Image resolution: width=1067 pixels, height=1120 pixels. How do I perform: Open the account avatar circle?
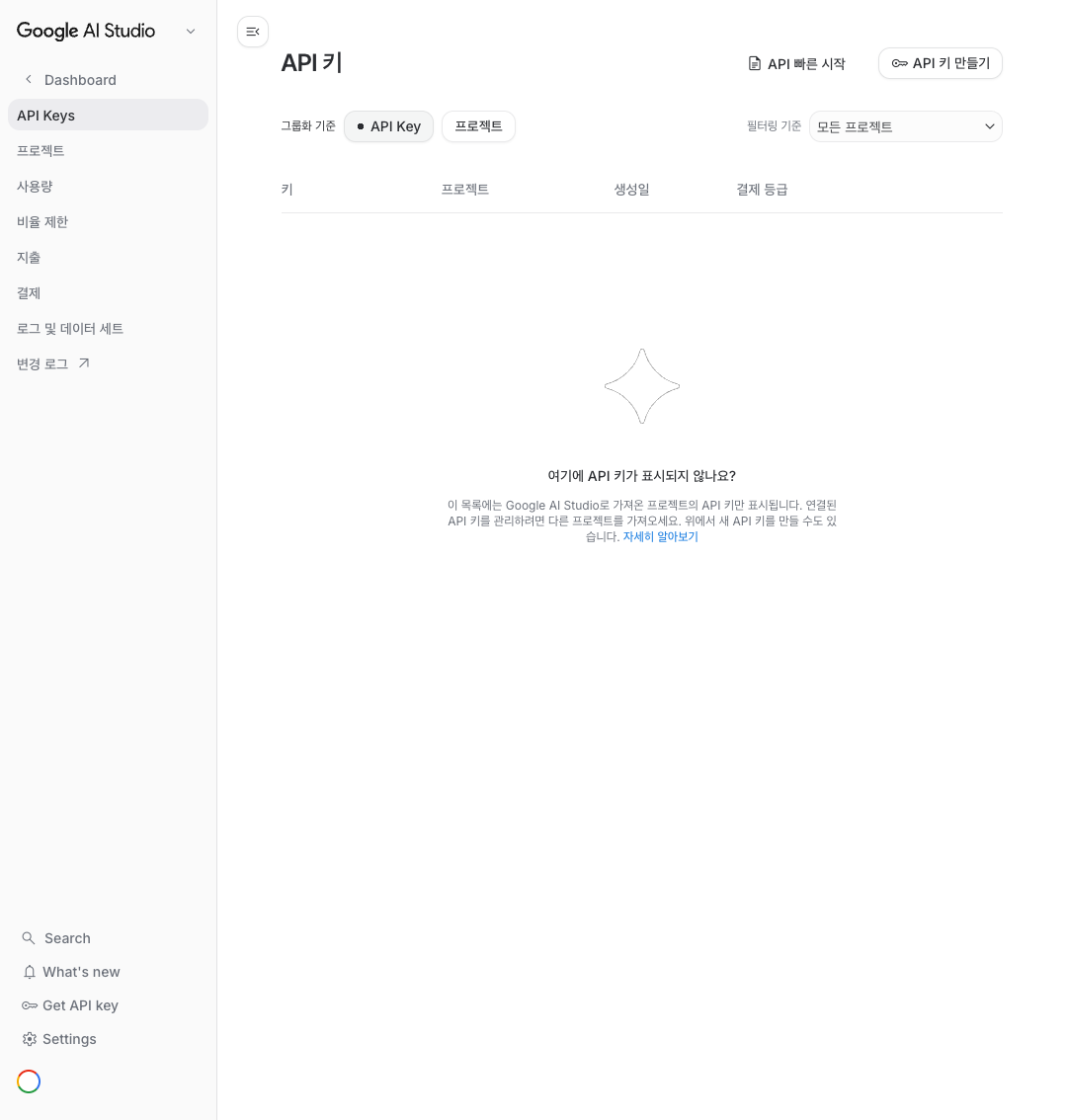point(29,1081)
